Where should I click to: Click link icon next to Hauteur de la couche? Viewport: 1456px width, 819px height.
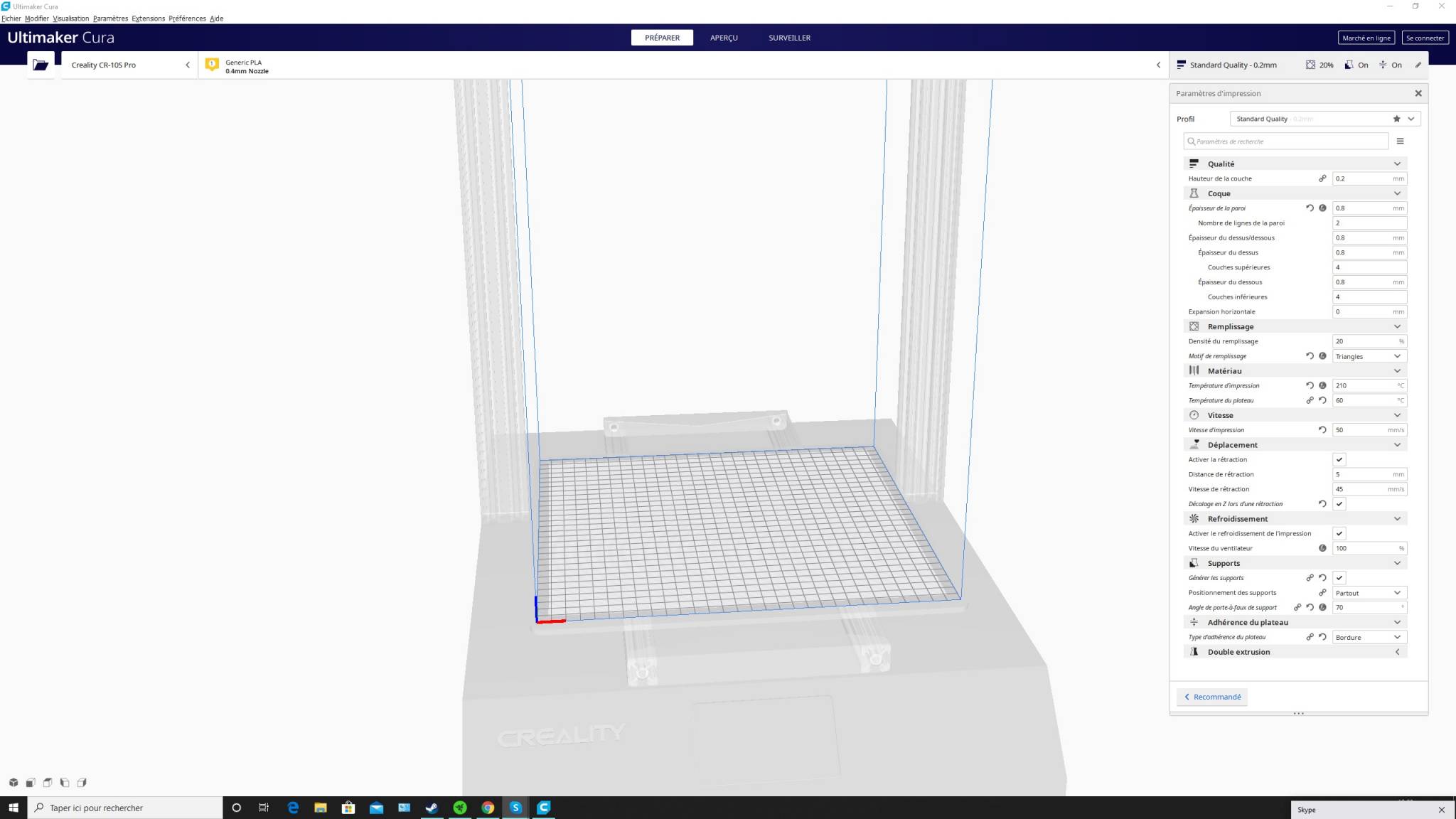[1322, 178]
